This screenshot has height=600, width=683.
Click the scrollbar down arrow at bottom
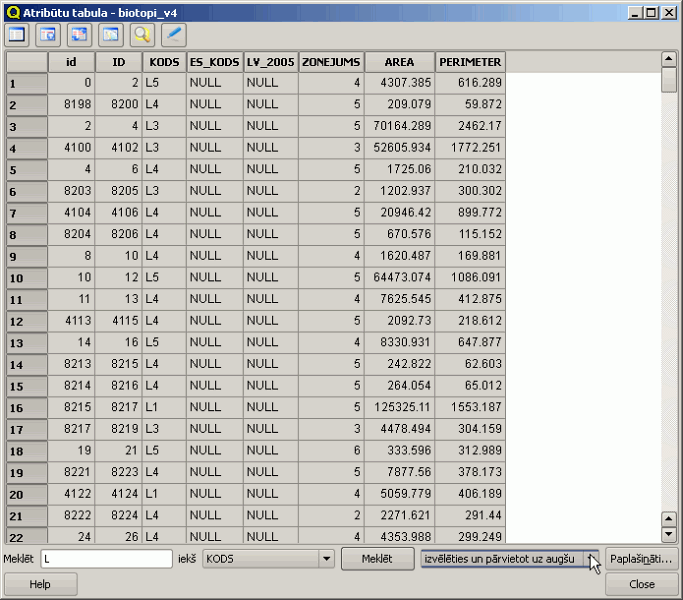point(668,534)
